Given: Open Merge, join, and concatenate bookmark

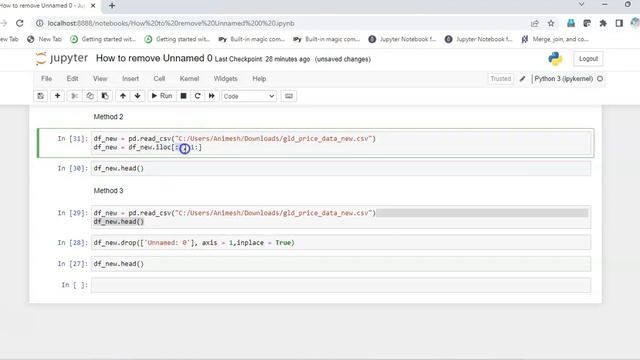Looking at the screenshot, I should click(555, 39).
